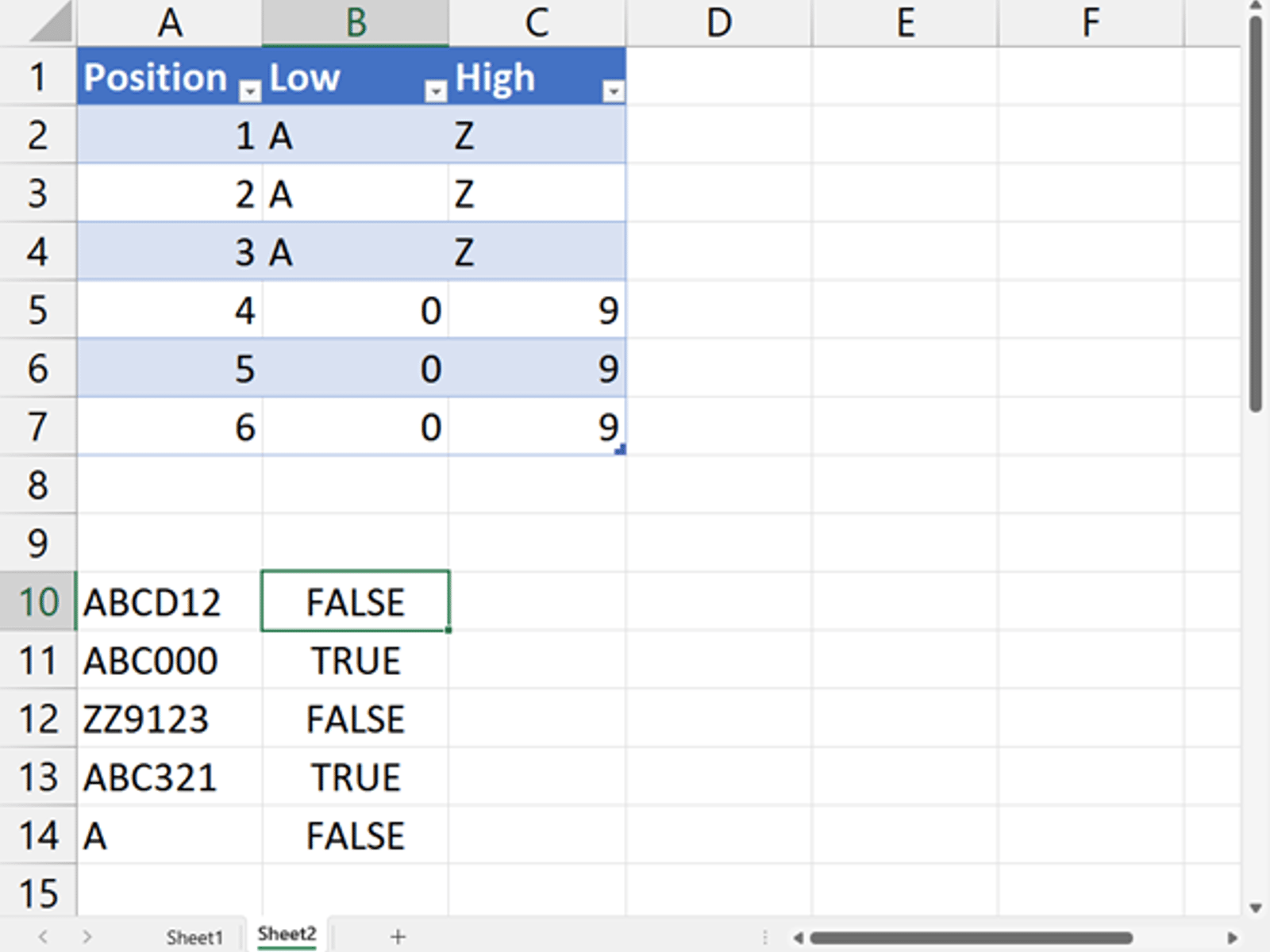
Task: Click the previous sheet navigation arrow
Action: (x=44, y=937)
